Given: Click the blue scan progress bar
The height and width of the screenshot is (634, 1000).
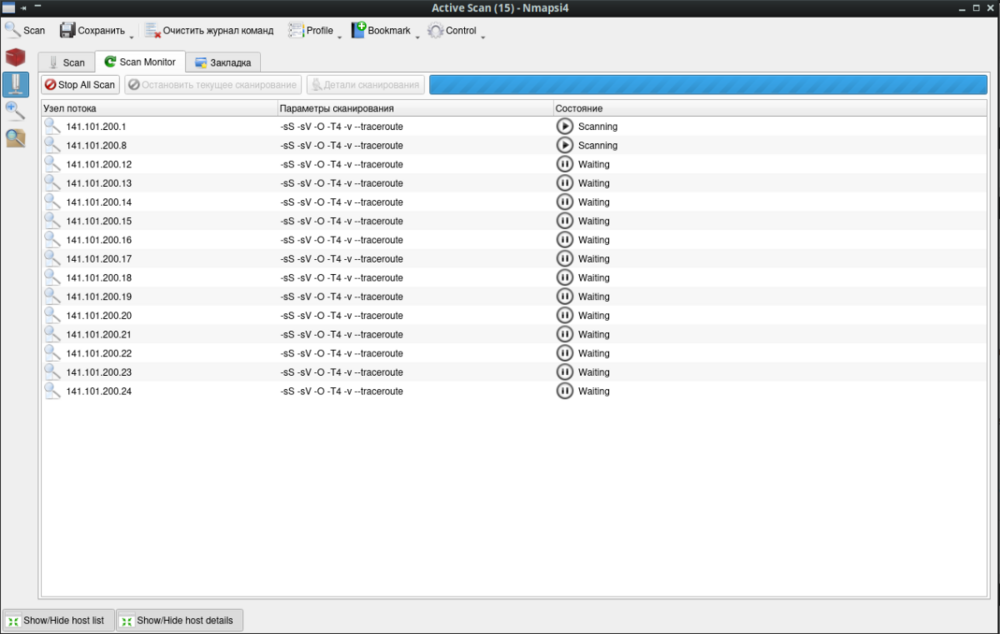Looking at the screenshot, I should (708, 85).
